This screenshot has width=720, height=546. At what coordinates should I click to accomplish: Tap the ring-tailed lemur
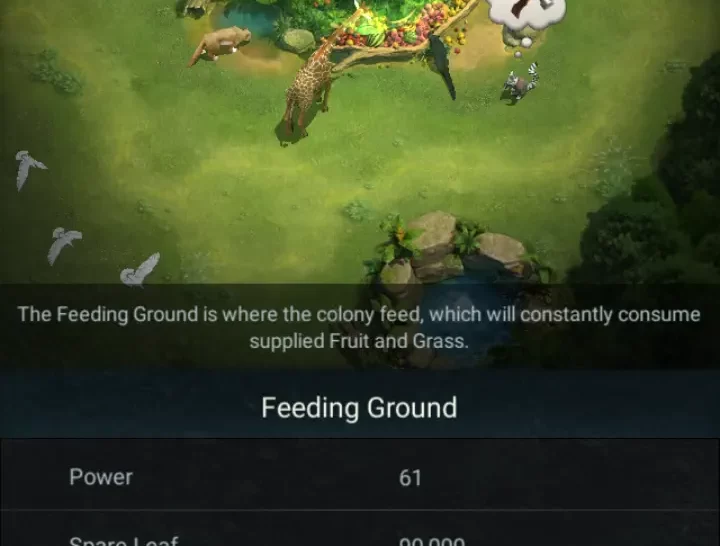tap(520, 85)
